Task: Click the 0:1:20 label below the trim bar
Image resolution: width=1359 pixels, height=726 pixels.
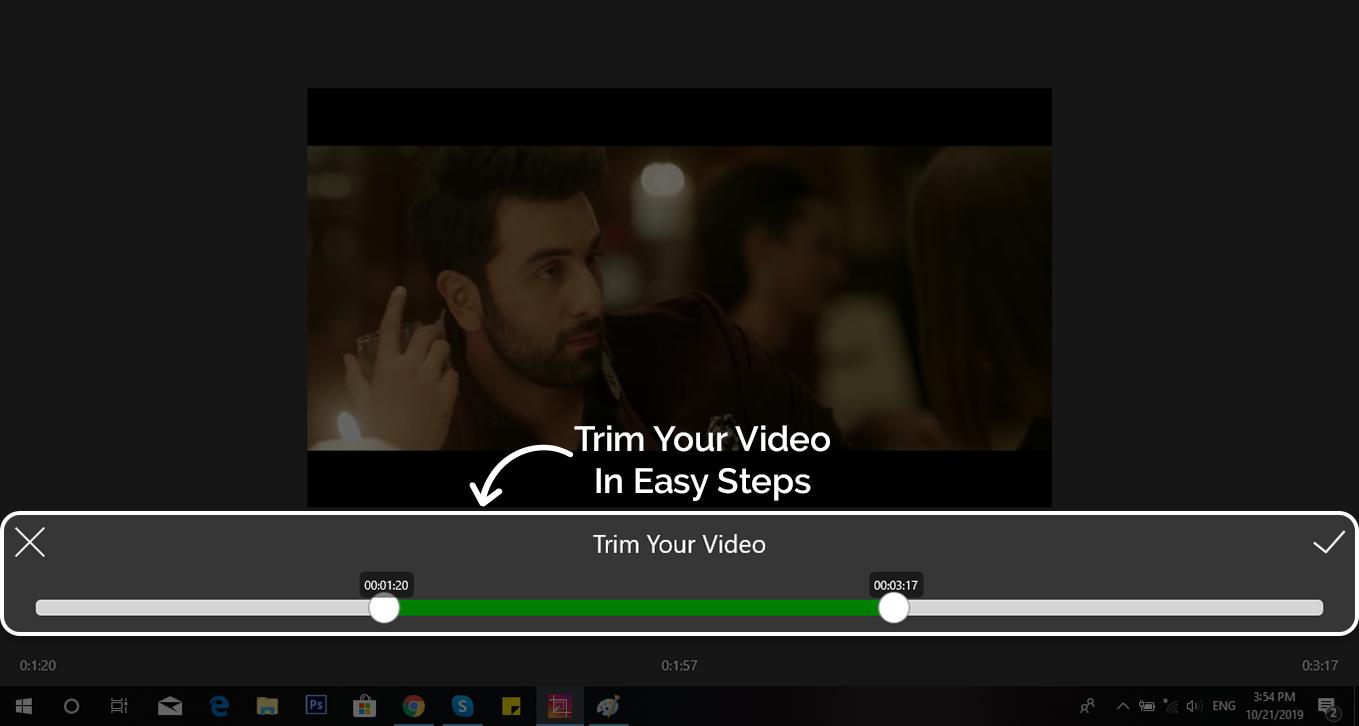Action: (38, 666)
